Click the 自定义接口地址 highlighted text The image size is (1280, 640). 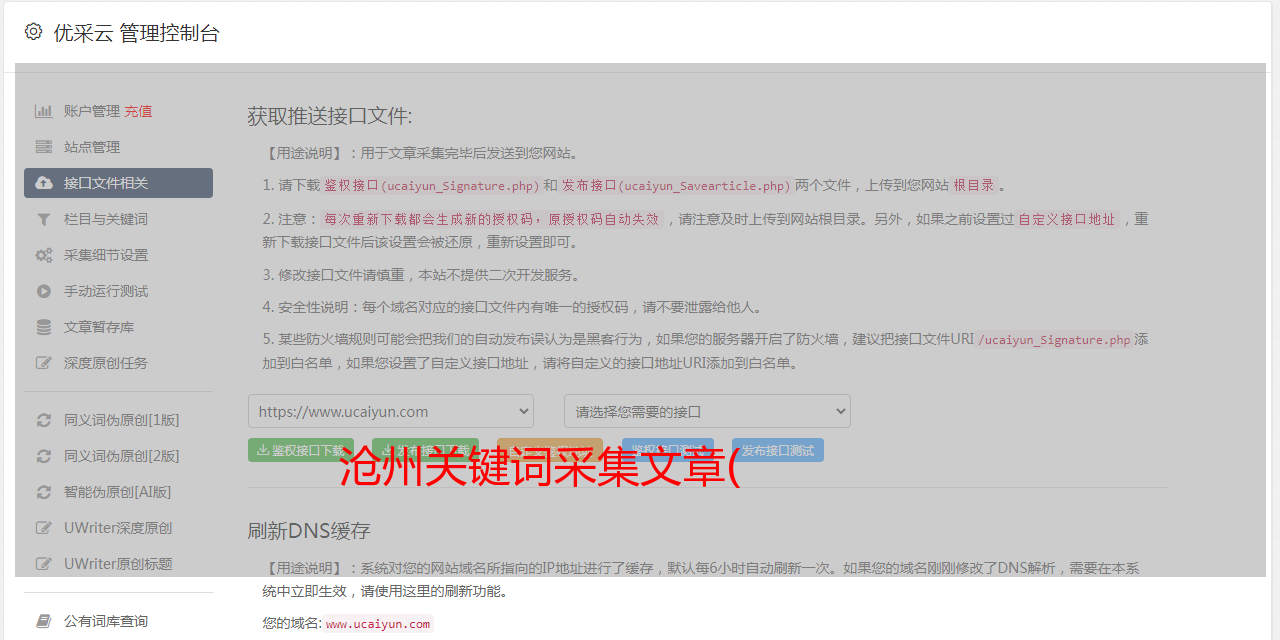tap(1066, 219)
